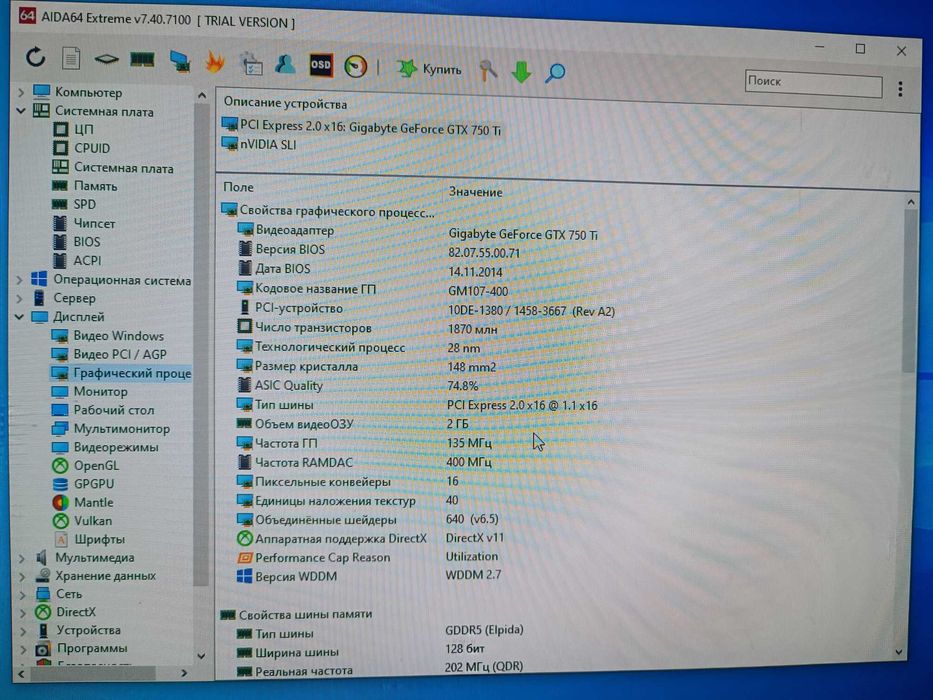933x700 pixels.
Task: Collapse the Системная плата tree node
Action: (21, 111)
